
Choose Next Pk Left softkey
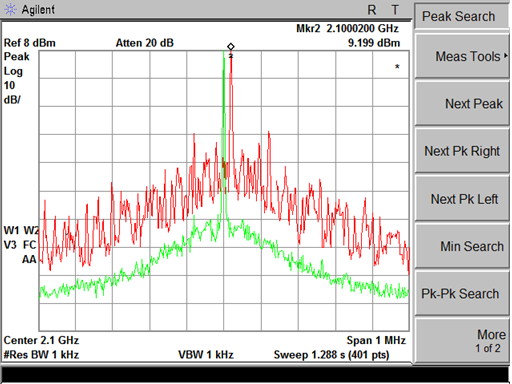coord(462,199)
